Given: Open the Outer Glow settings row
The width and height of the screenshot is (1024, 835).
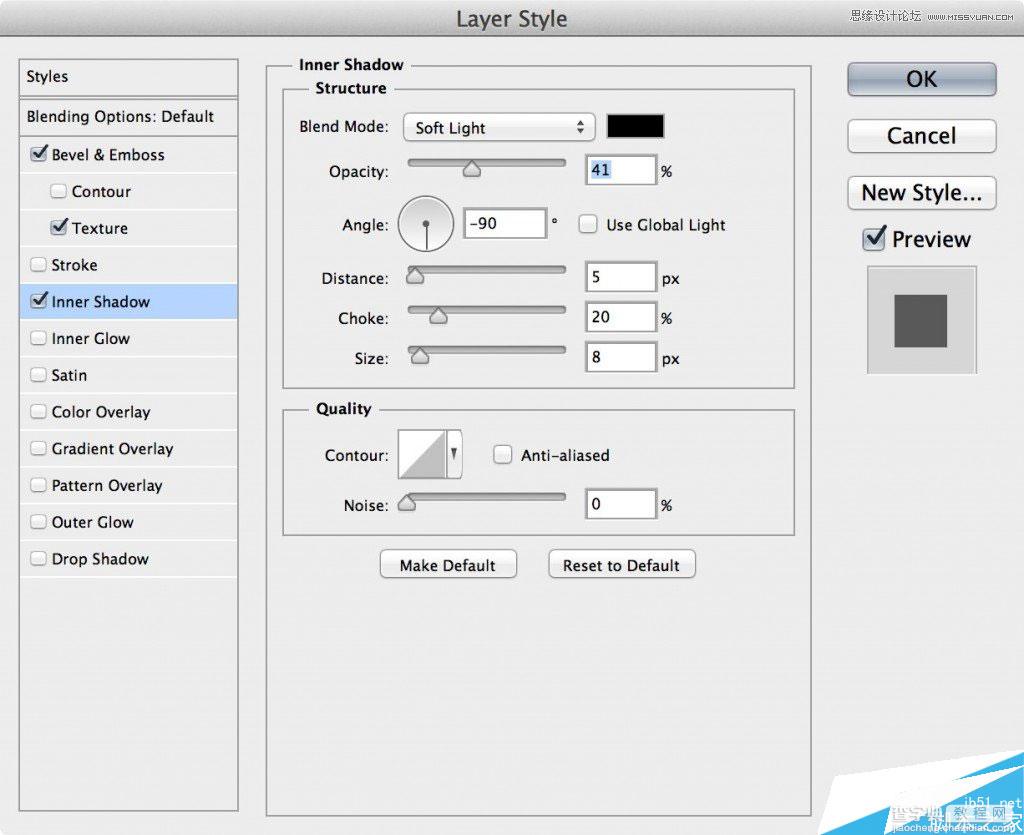Looking at the screenshot, I should [x=128, y=522].
